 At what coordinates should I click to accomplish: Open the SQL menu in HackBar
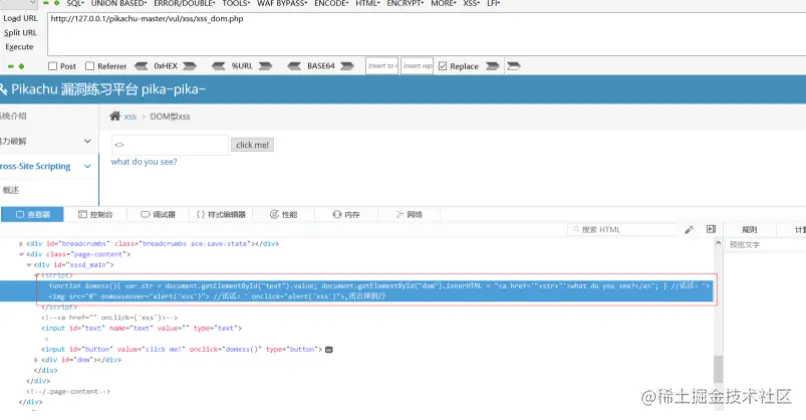(x=75, y=4)
